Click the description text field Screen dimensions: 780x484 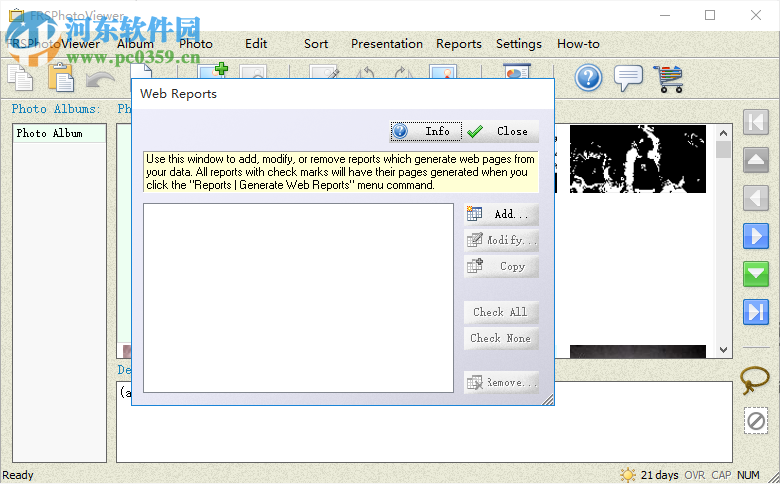(424, 422)
